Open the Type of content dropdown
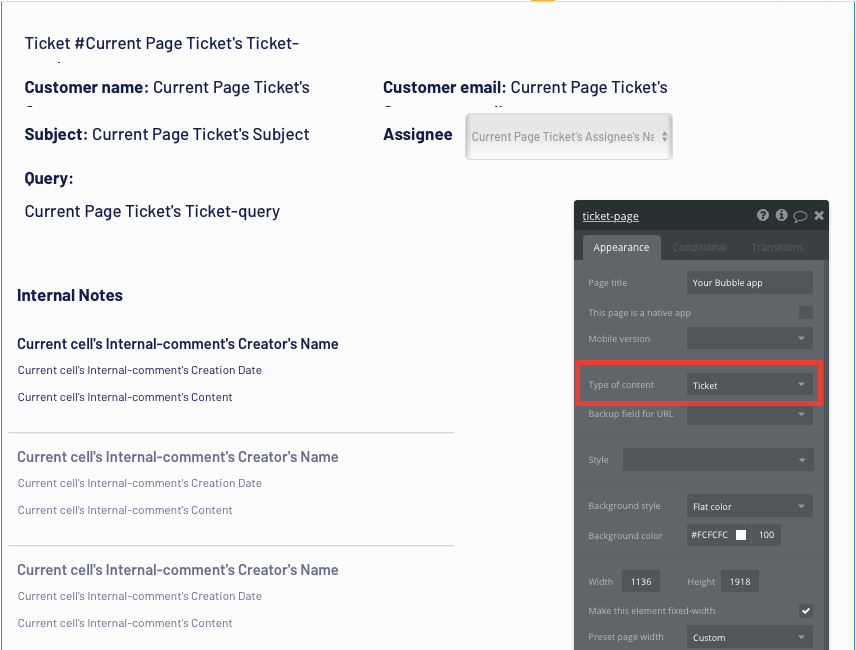The image size is (856, 650). (749, 385)
